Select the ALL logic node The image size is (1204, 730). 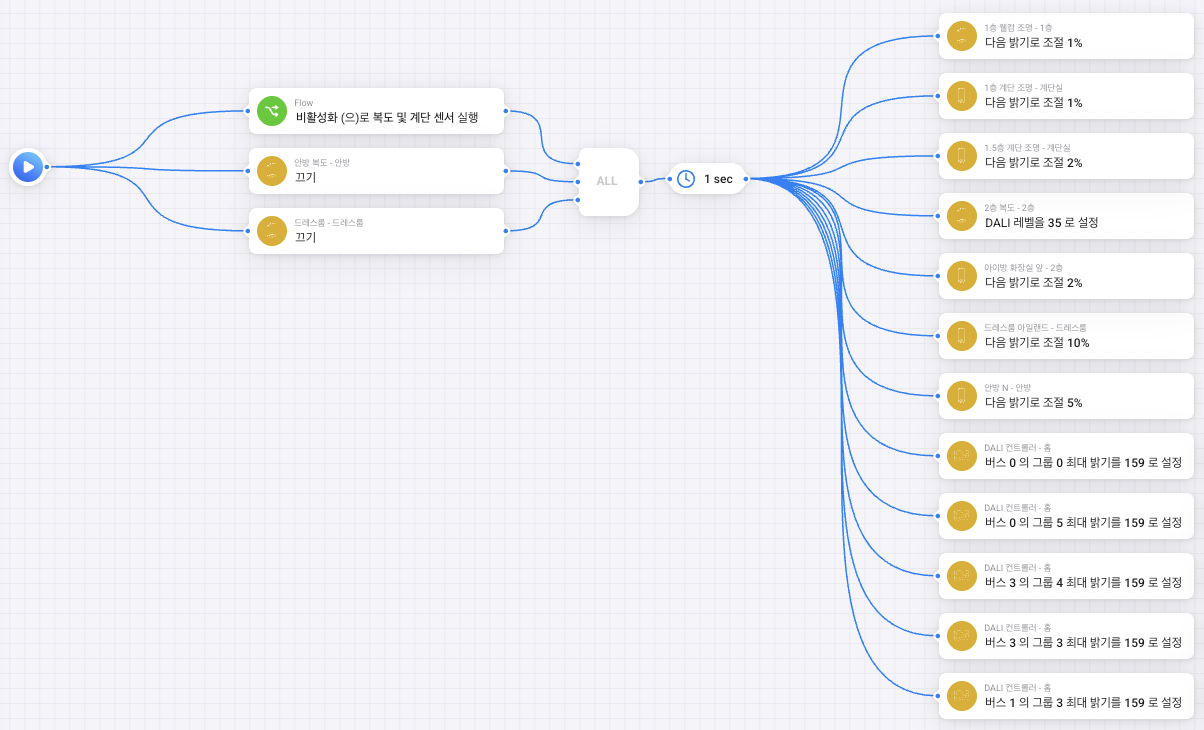[607, 181]
